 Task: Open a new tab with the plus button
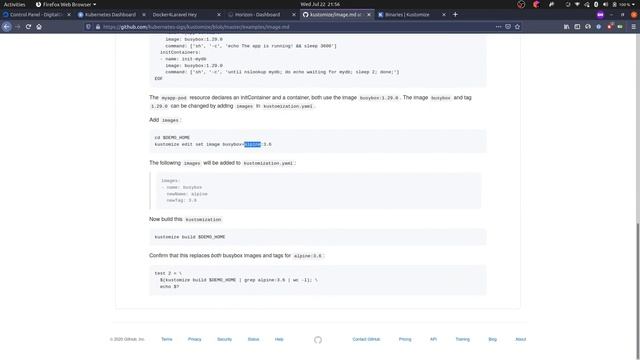coord(455,14)
